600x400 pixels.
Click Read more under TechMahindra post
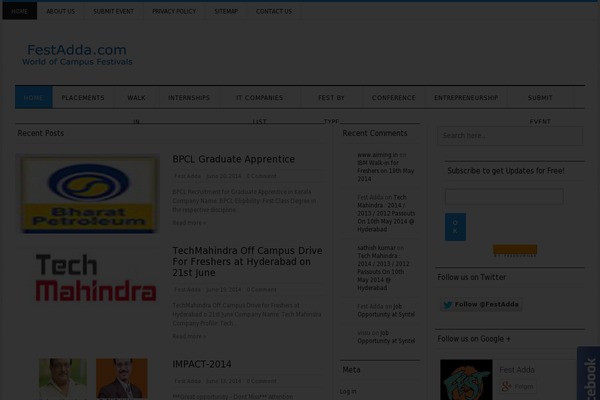click(x=189, y=336)
